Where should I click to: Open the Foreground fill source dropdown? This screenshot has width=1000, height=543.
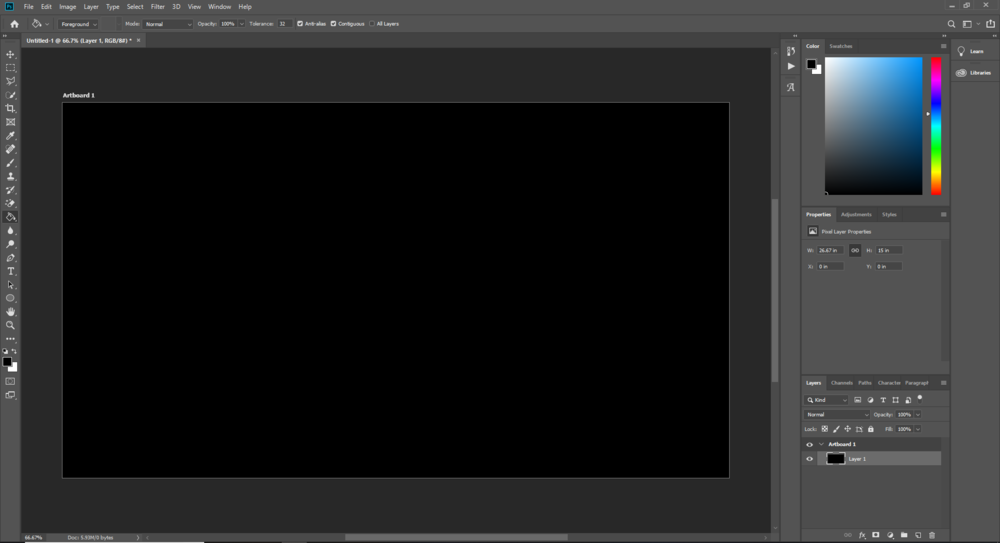[x=78, y=24]
